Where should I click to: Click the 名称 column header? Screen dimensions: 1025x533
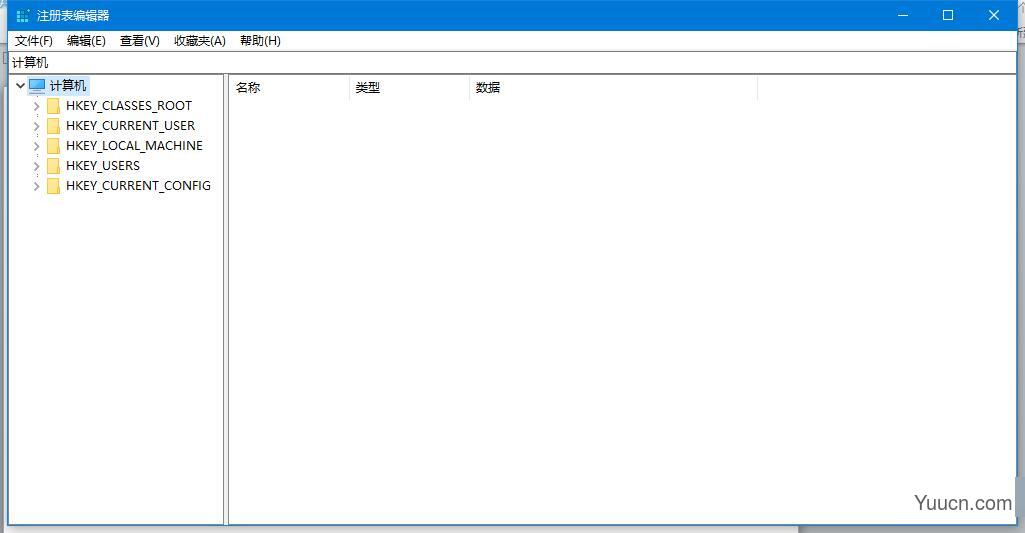click(x=289, y=88)
